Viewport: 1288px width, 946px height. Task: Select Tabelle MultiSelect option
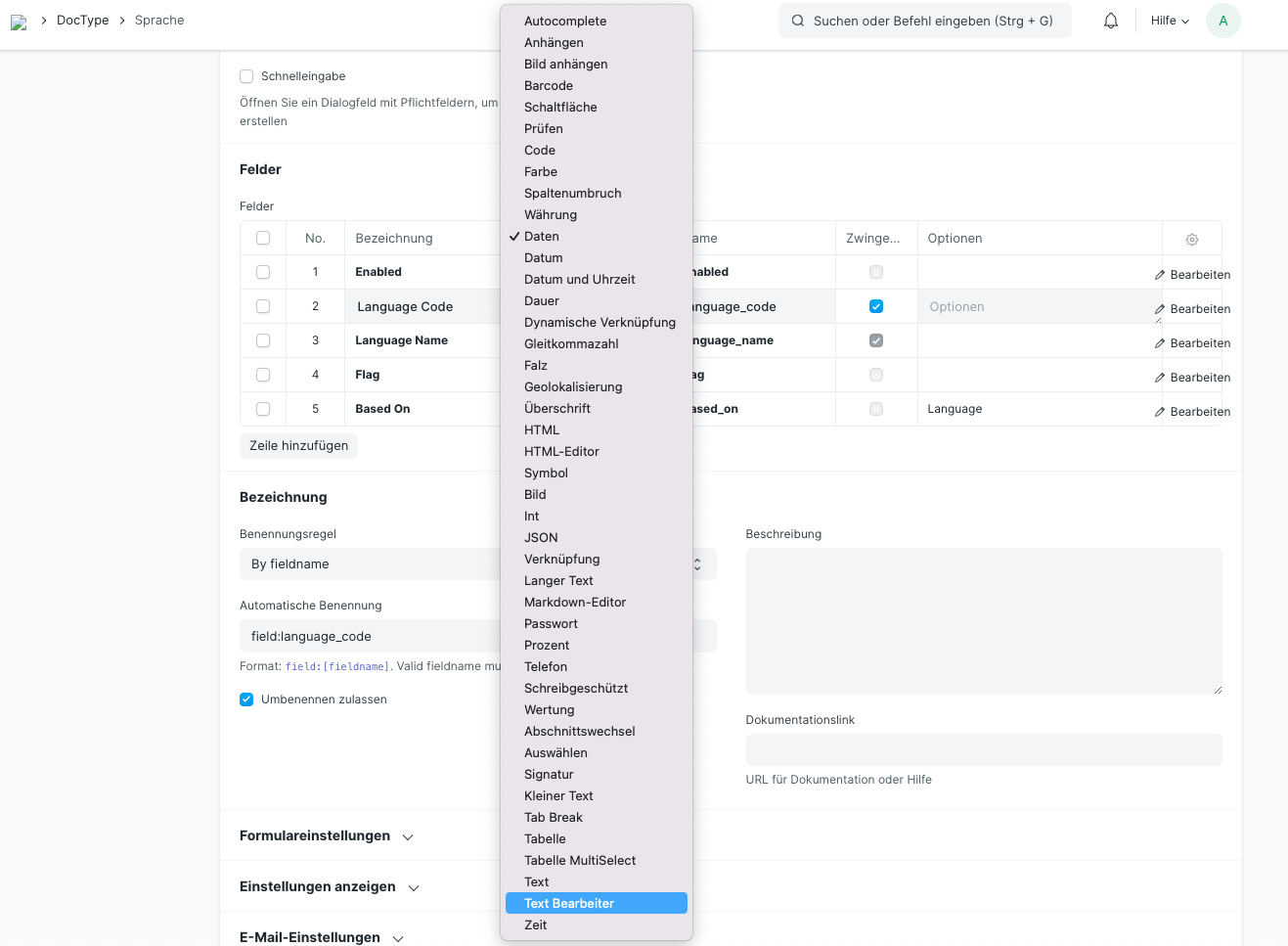pyautogui.click(x=597, y=861)
